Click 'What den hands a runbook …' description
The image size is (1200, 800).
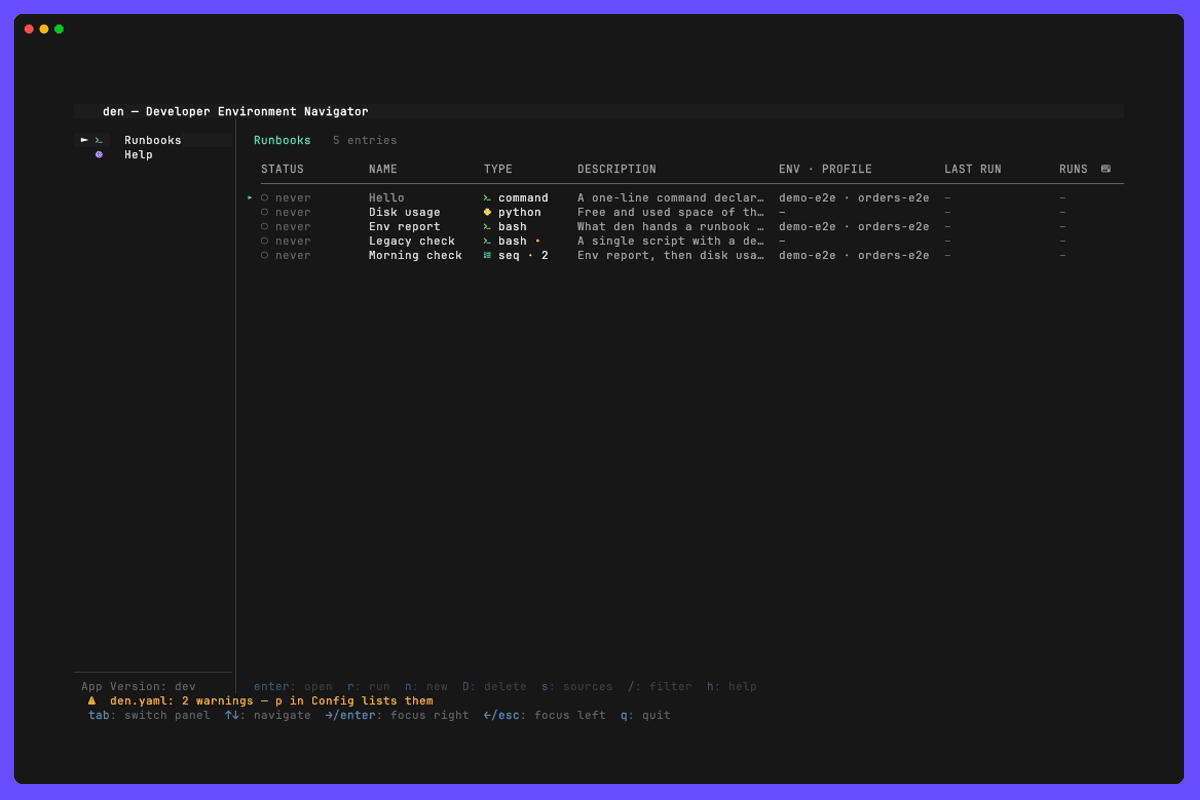671,227
